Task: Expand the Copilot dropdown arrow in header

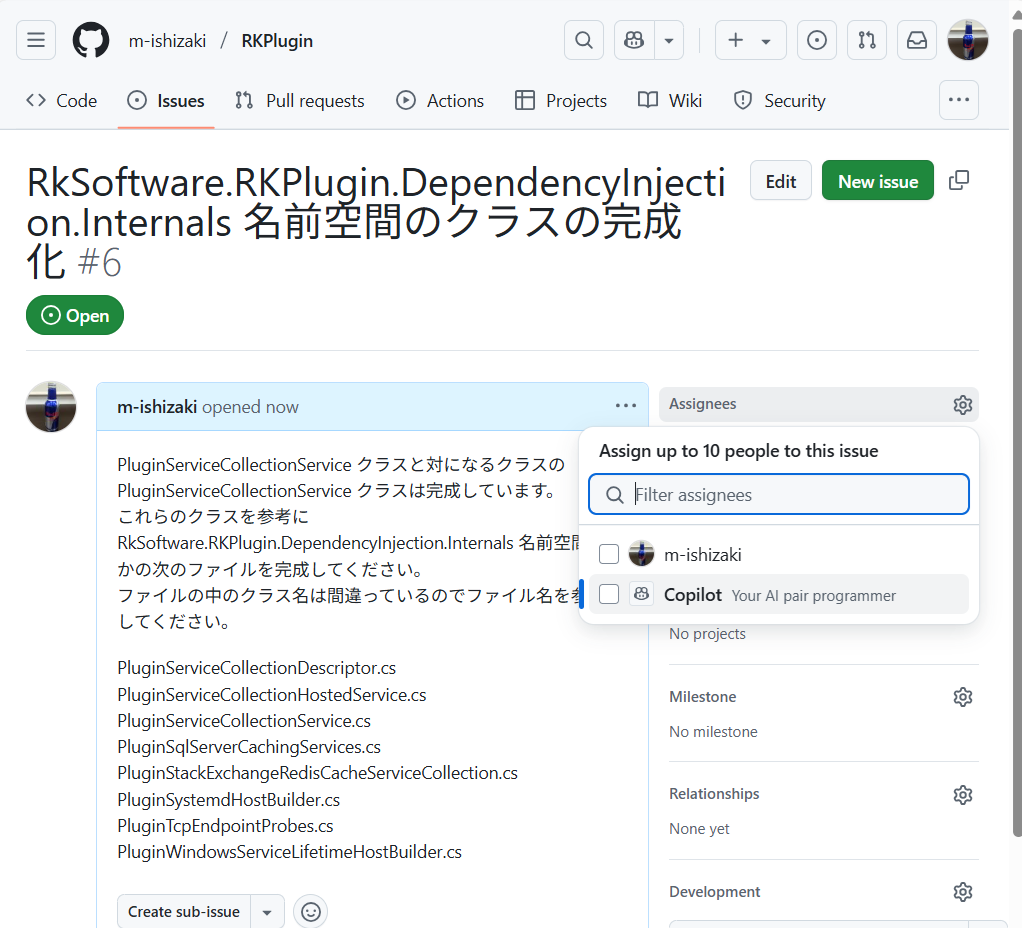Action: [669, 40]
